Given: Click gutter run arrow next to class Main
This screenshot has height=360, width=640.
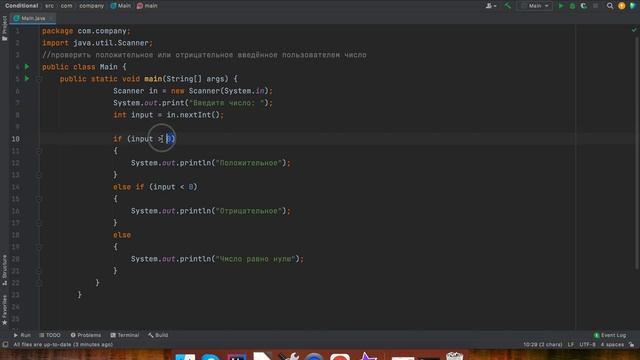Looking at the screenshot, I should pos(27,67).
